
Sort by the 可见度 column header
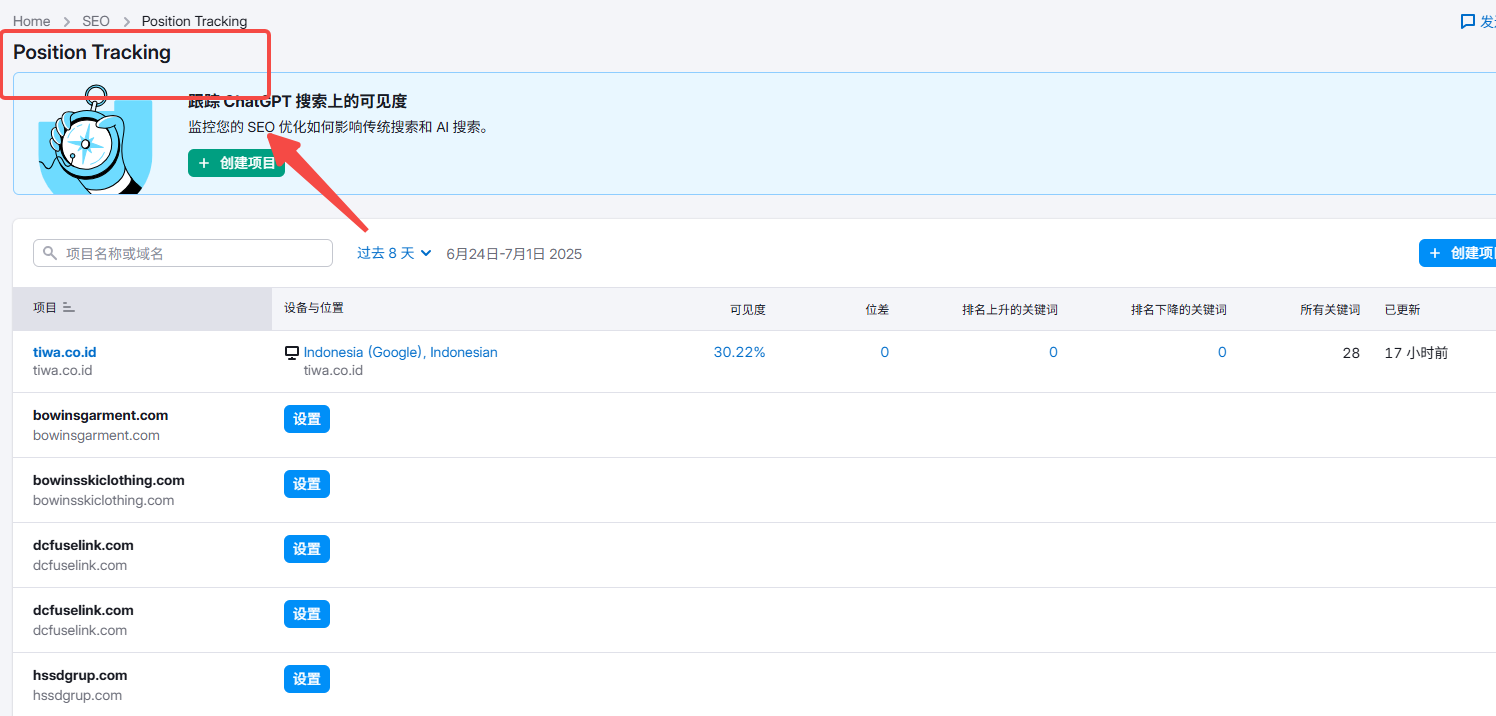(747, 310)
